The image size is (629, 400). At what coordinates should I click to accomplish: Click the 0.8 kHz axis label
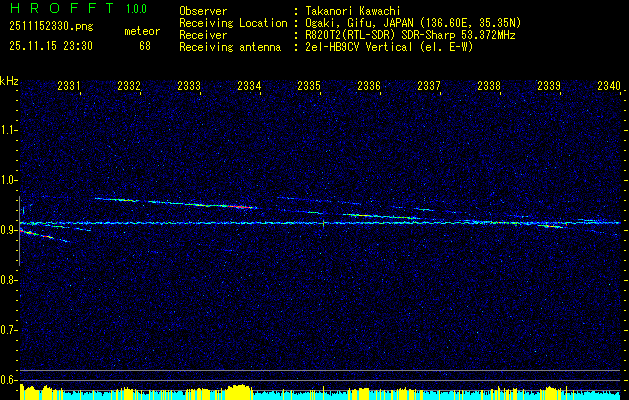click(x=8, y=280)
